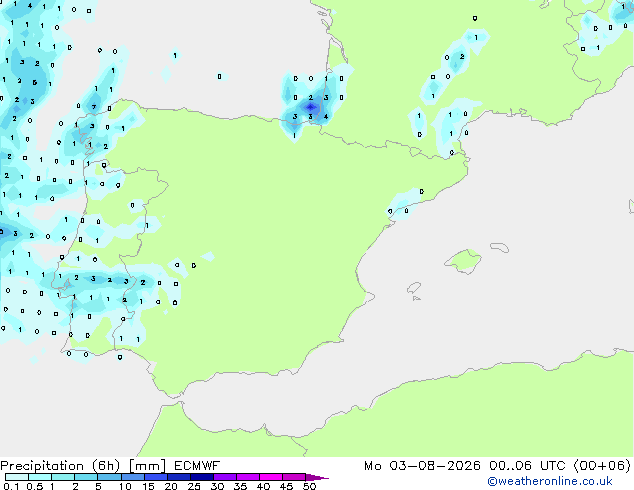Select the legend swatch between 2 and 5 mm

[86, 477]
